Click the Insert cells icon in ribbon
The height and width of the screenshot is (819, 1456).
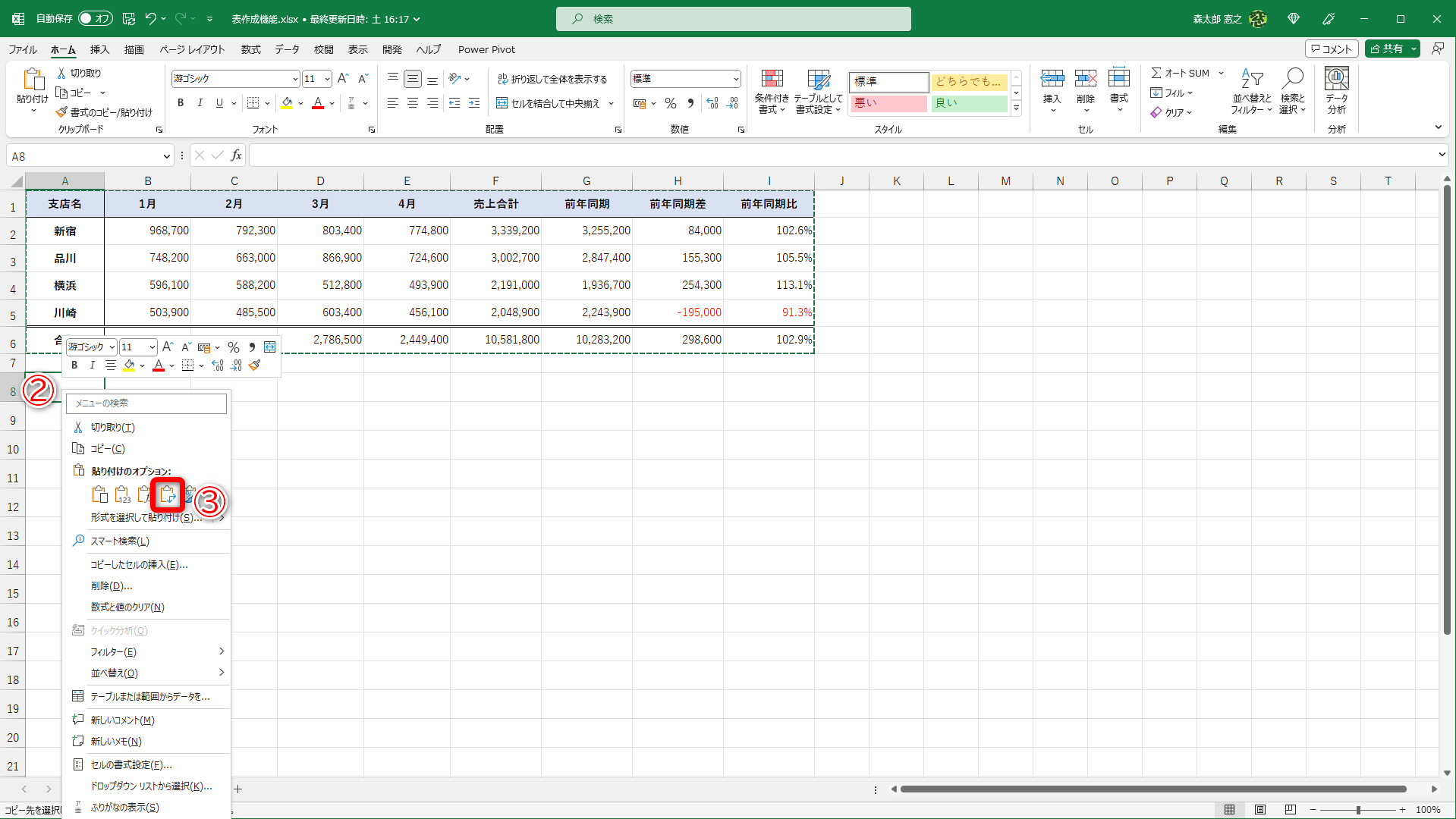pos(1052,78)
